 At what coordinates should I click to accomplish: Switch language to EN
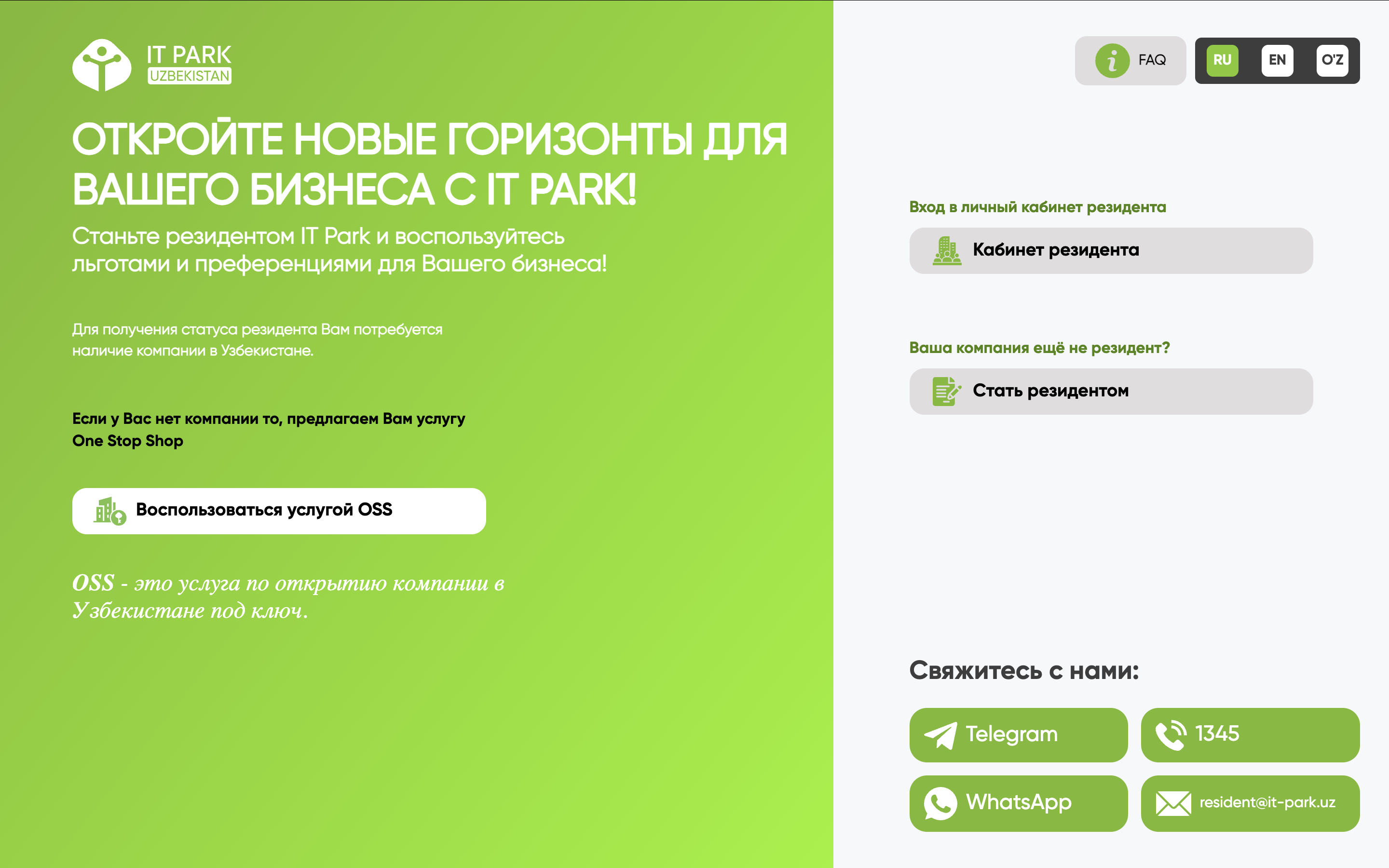[x=1277, y=60]
